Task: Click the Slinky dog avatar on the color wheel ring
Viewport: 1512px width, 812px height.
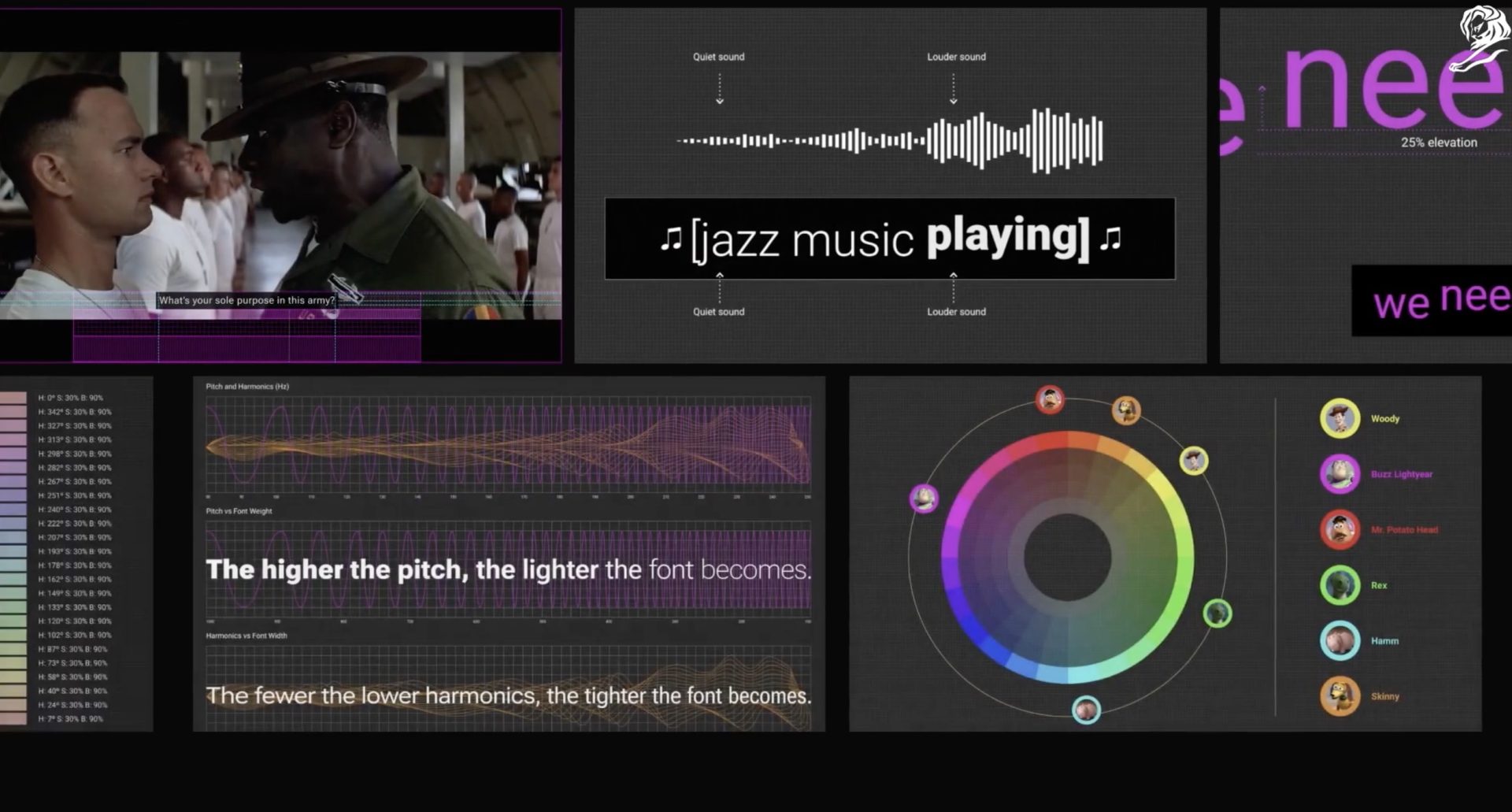Action: (x=1126, y=410)
